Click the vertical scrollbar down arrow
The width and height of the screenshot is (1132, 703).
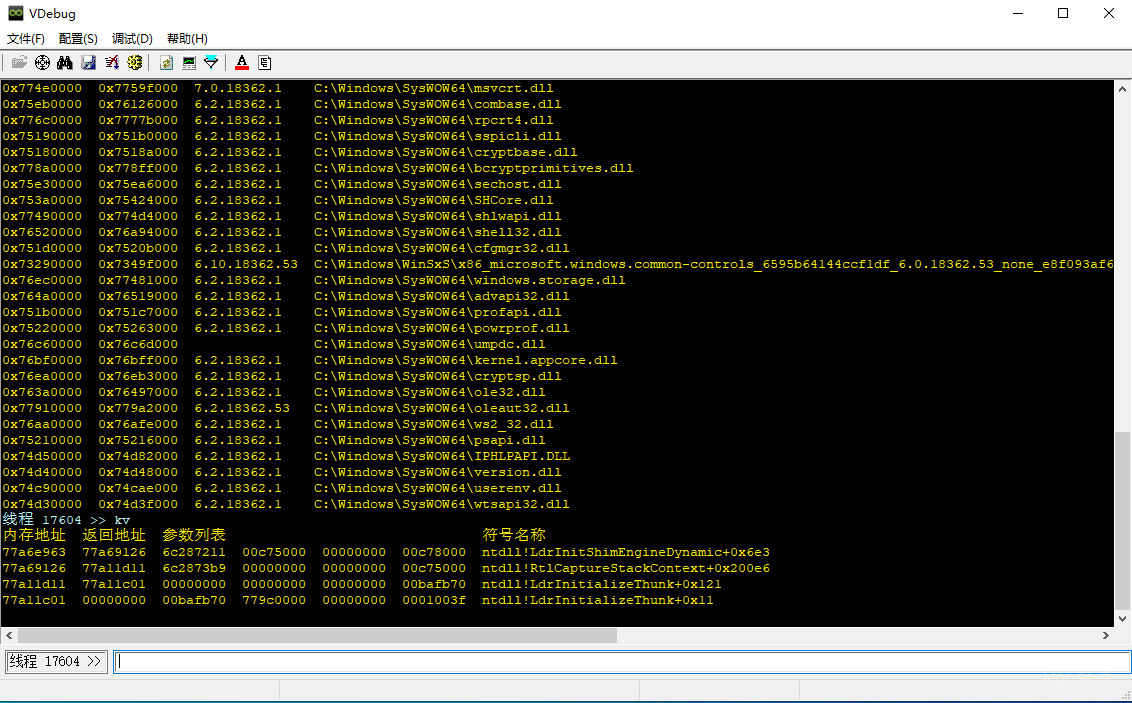[x=1123, y=619]
